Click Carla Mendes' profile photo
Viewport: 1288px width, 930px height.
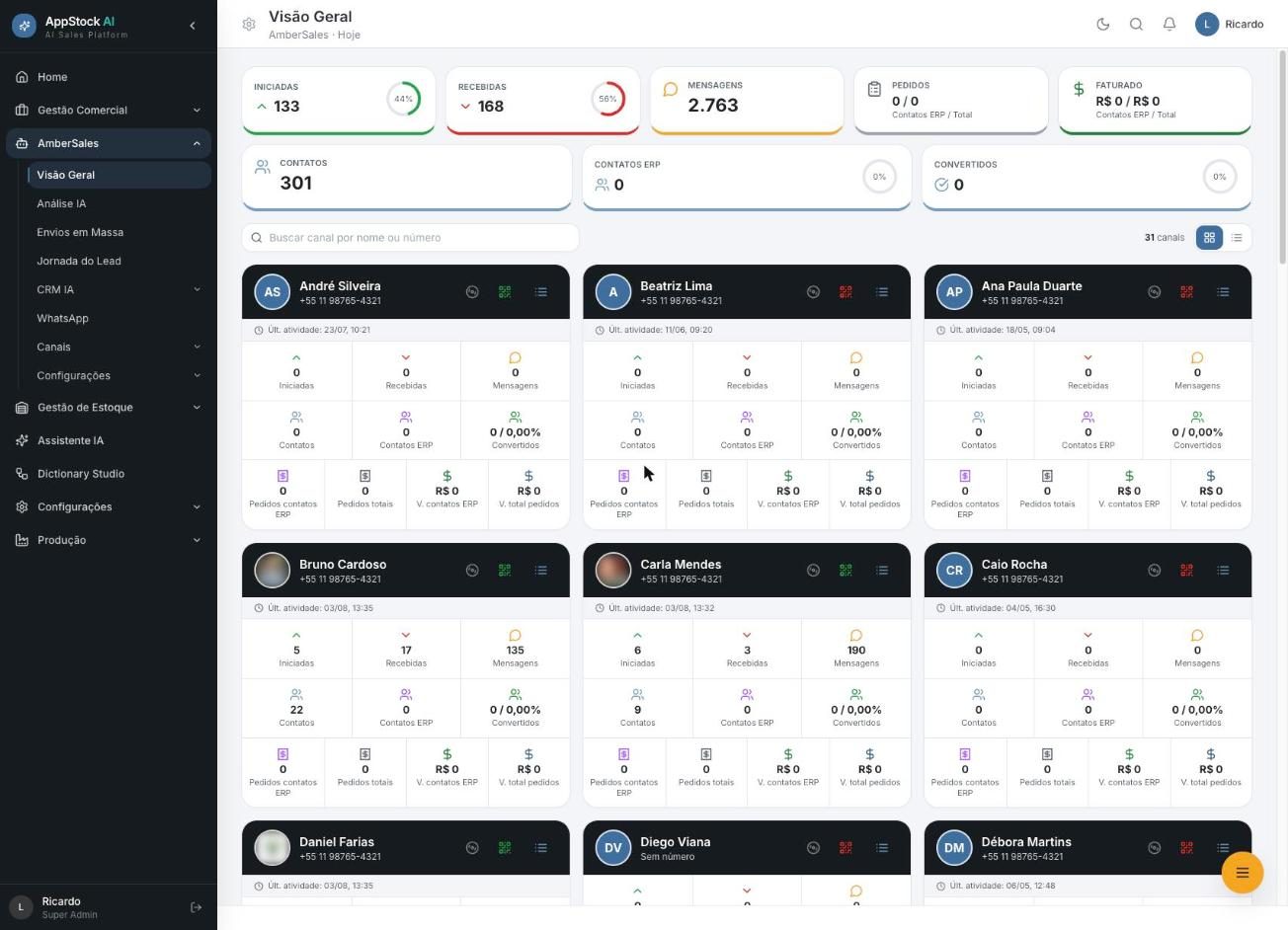(x=612, y=570)
